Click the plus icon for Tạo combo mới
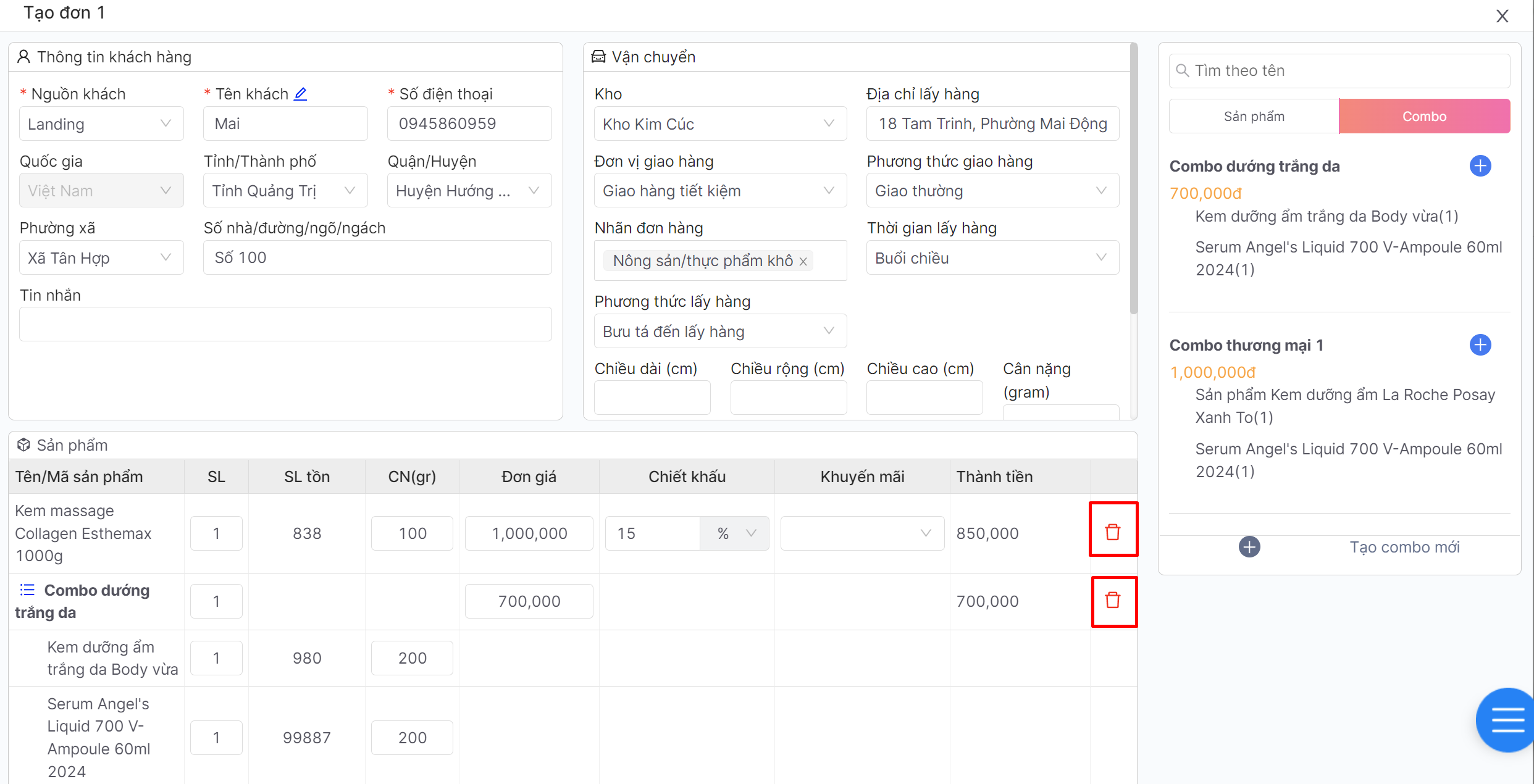 [x=1249, y=547]
